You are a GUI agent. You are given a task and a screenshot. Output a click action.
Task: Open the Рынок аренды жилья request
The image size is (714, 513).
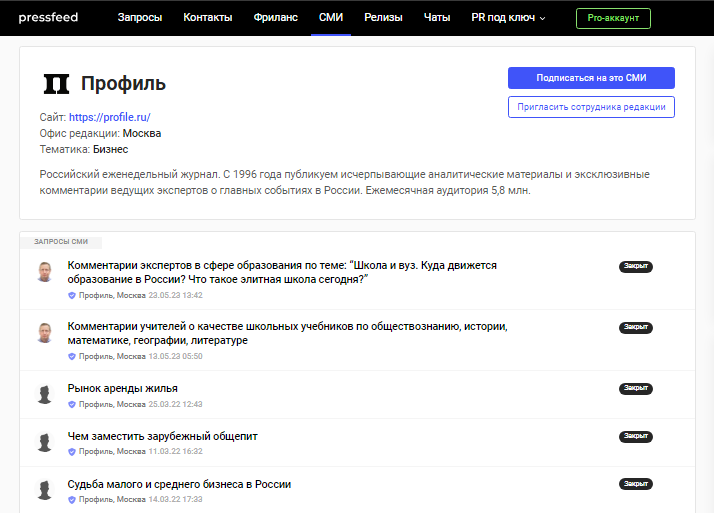pos(122,388)
